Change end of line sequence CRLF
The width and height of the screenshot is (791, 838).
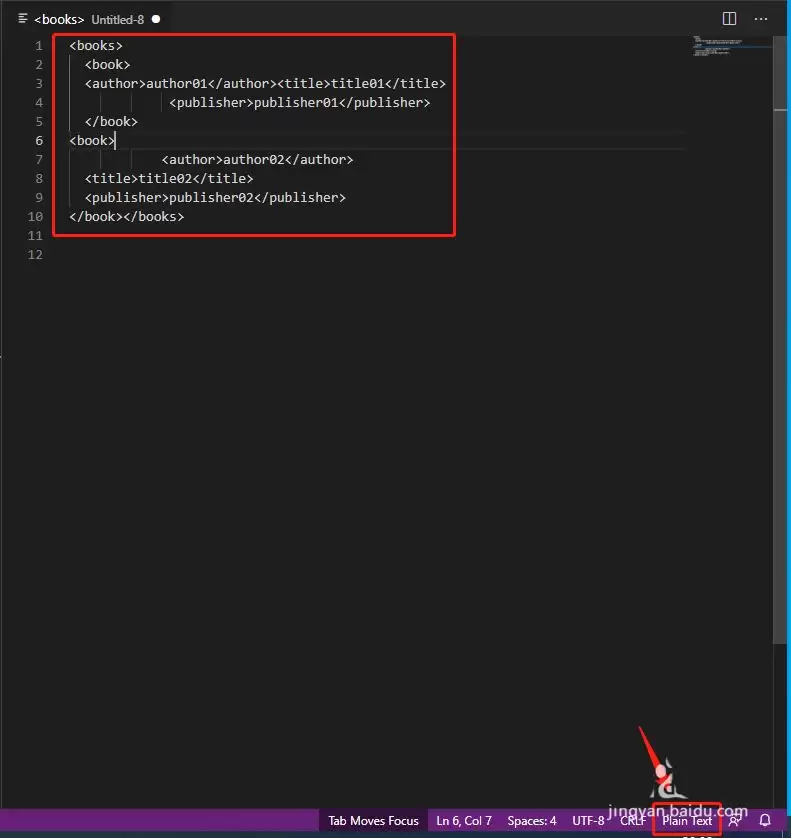tap(633, 820)
